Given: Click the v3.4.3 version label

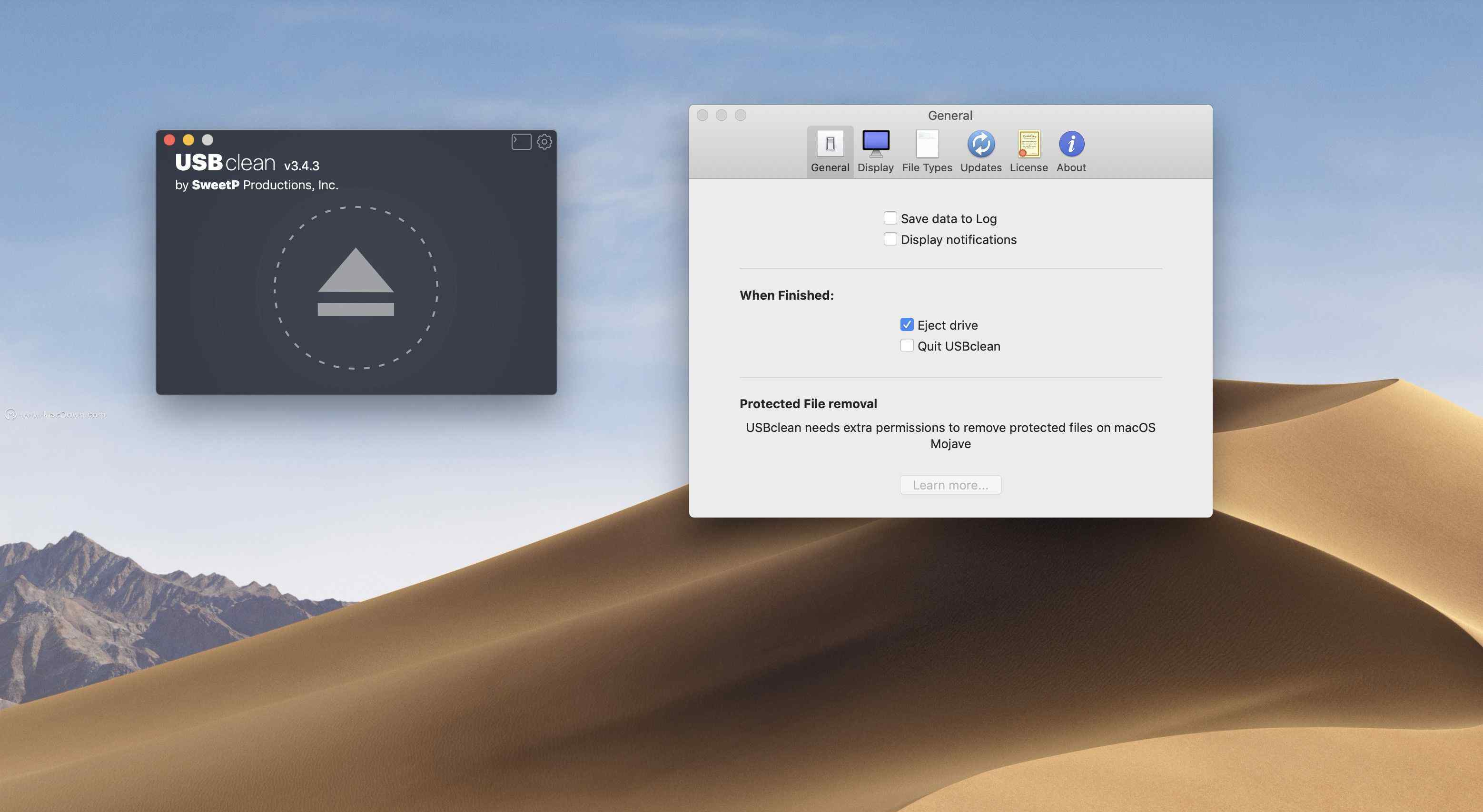Looking at the screenshot, I should (x=302, y=166).
